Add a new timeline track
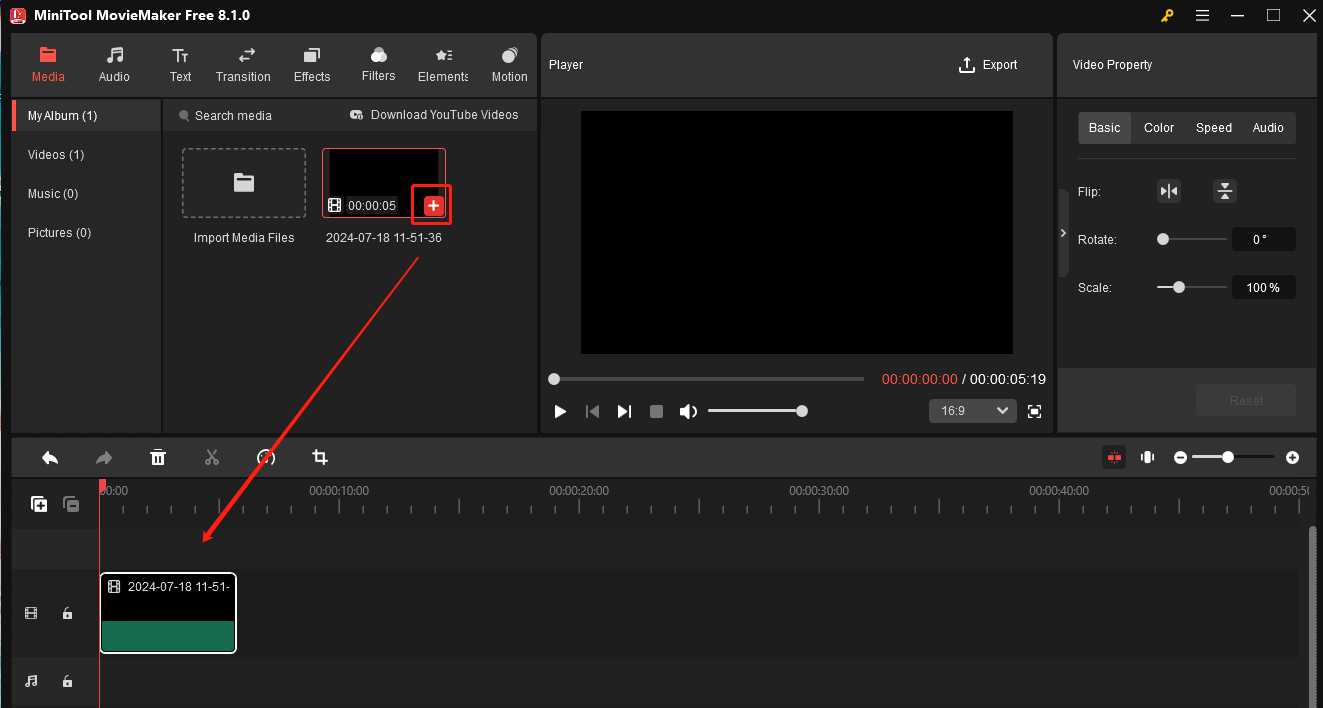The width and height of the screenshot is (1323, 708). click(39, 505)
